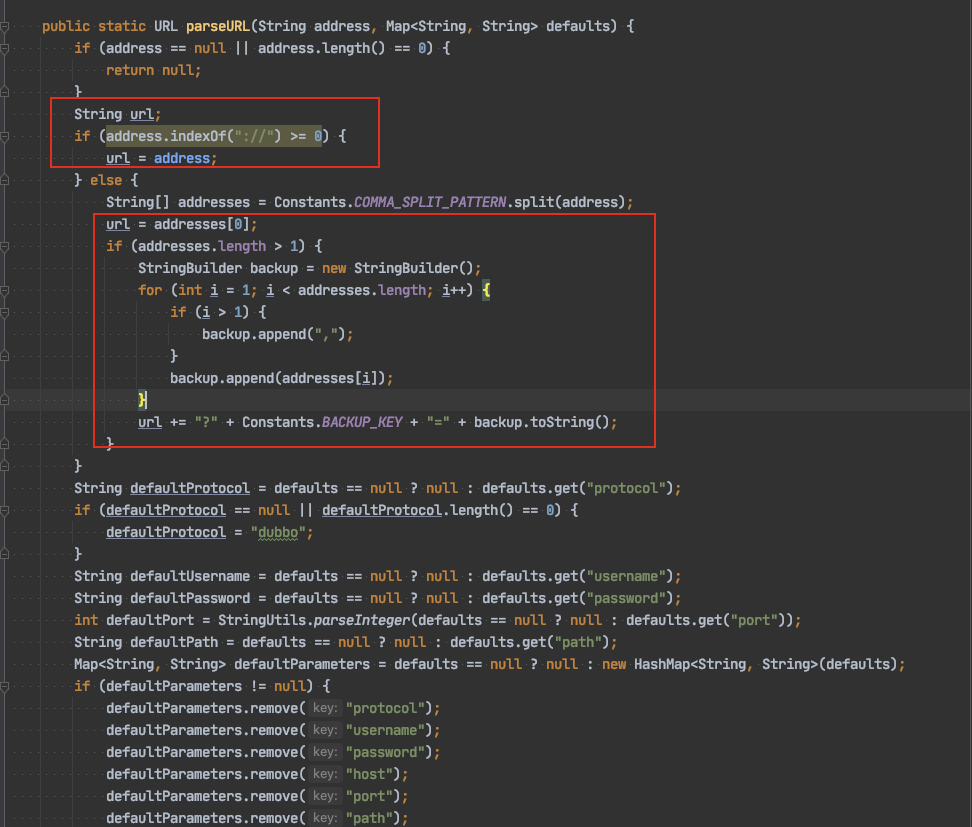Click the highlighted closing brace of for loop
This screenshot has height=827, width=972.
tap(142, 400)
